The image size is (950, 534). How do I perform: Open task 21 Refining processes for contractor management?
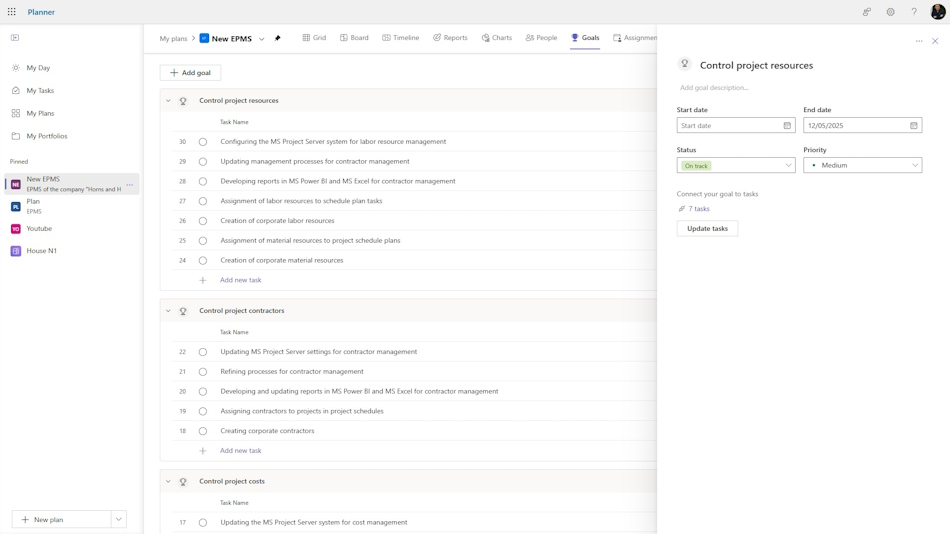pos(292,372)
